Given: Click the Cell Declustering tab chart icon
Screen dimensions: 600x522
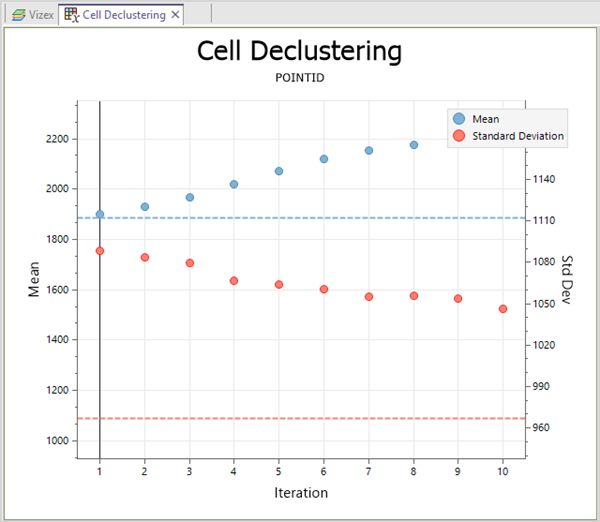Looking at the screenshot, I should [x=71, y=15].
